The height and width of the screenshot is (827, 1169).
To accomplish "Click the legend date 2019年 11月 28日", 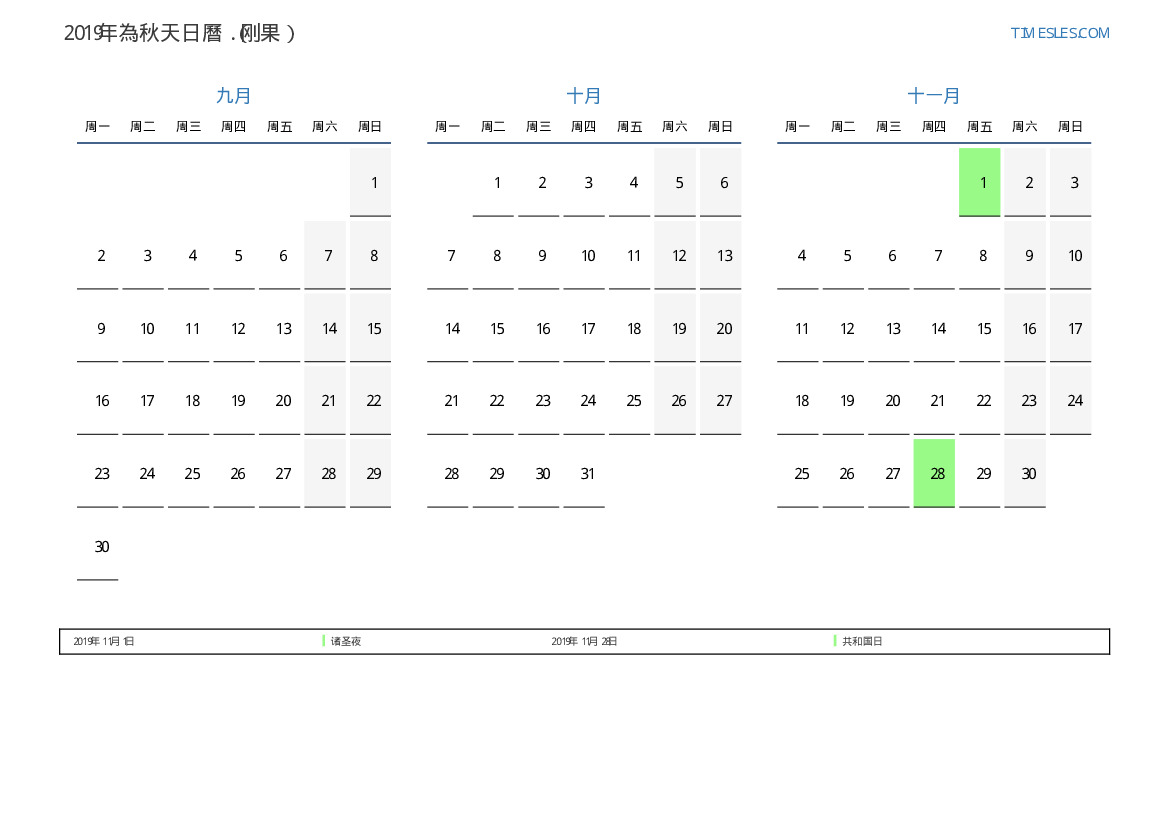I will 584,641.
